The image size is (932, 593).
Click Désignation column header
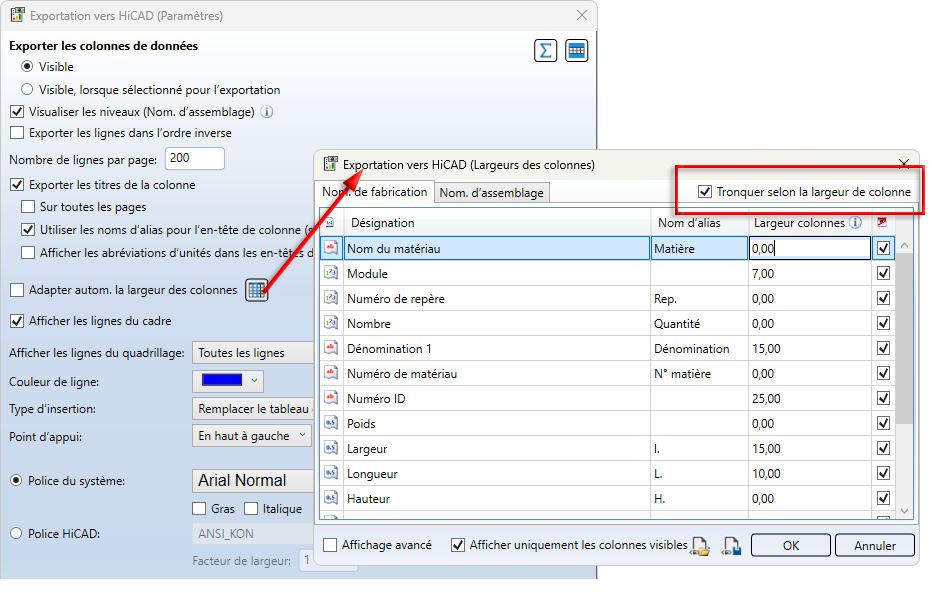pyautogui.click(x=497, y=223)
